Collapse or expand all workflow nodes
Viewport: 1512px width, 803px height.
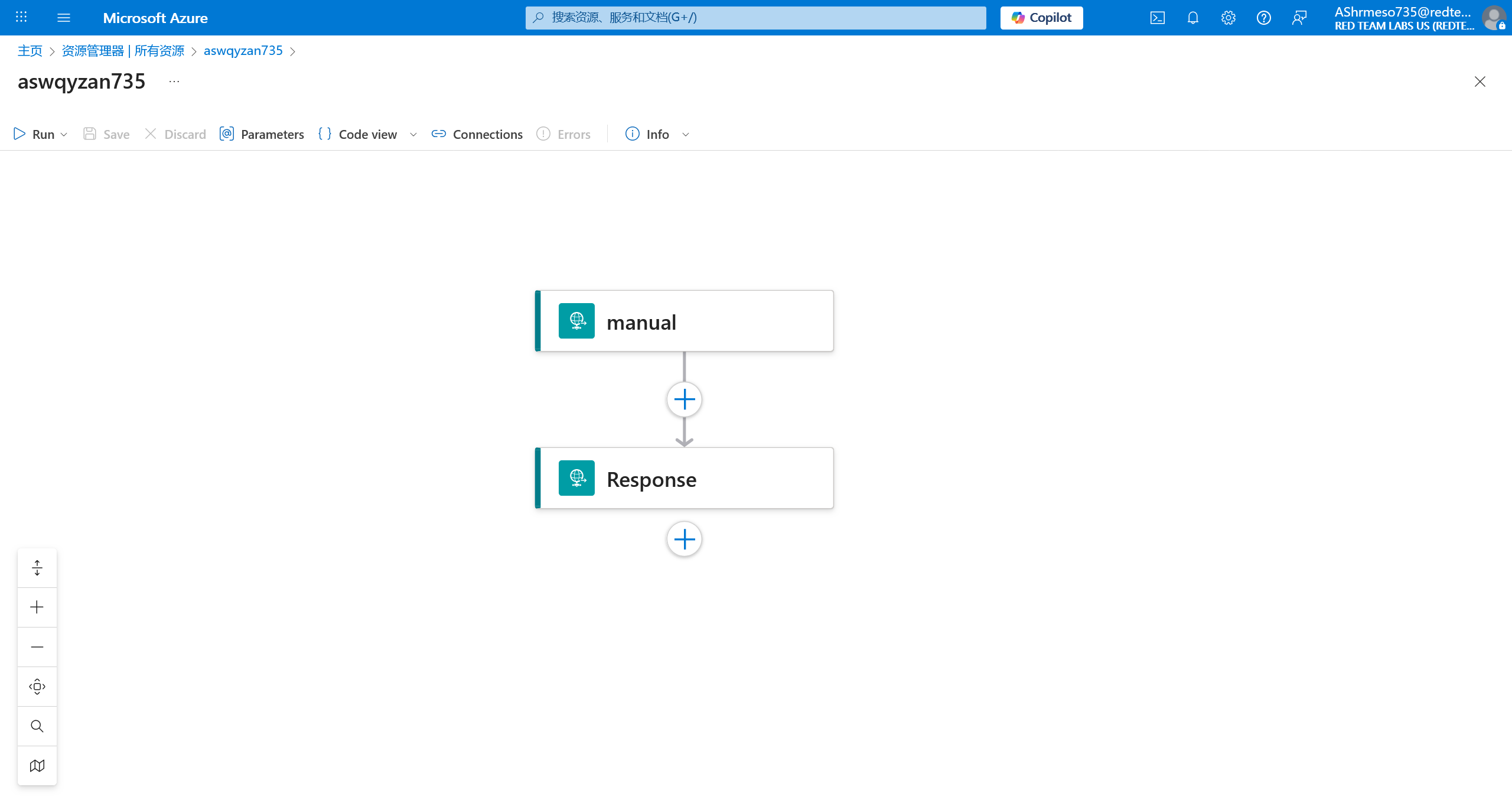click(37, 568)
